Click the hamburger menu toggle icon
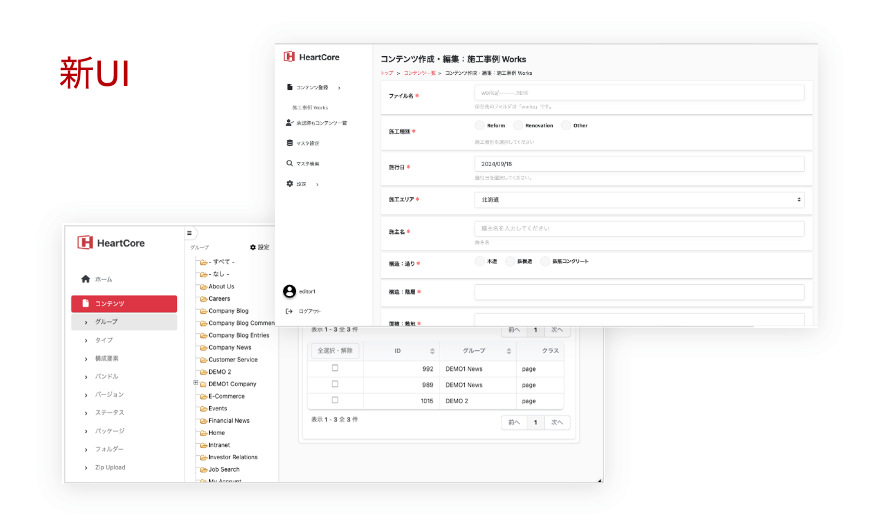879x529 pixels. coord(190,233)
